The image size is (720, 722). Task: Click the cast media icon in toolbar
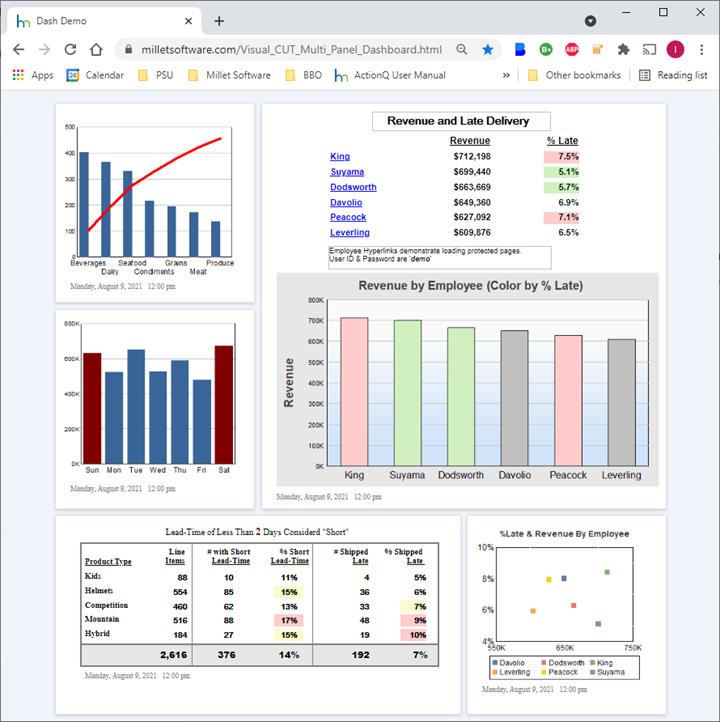[x=649, y=49]
